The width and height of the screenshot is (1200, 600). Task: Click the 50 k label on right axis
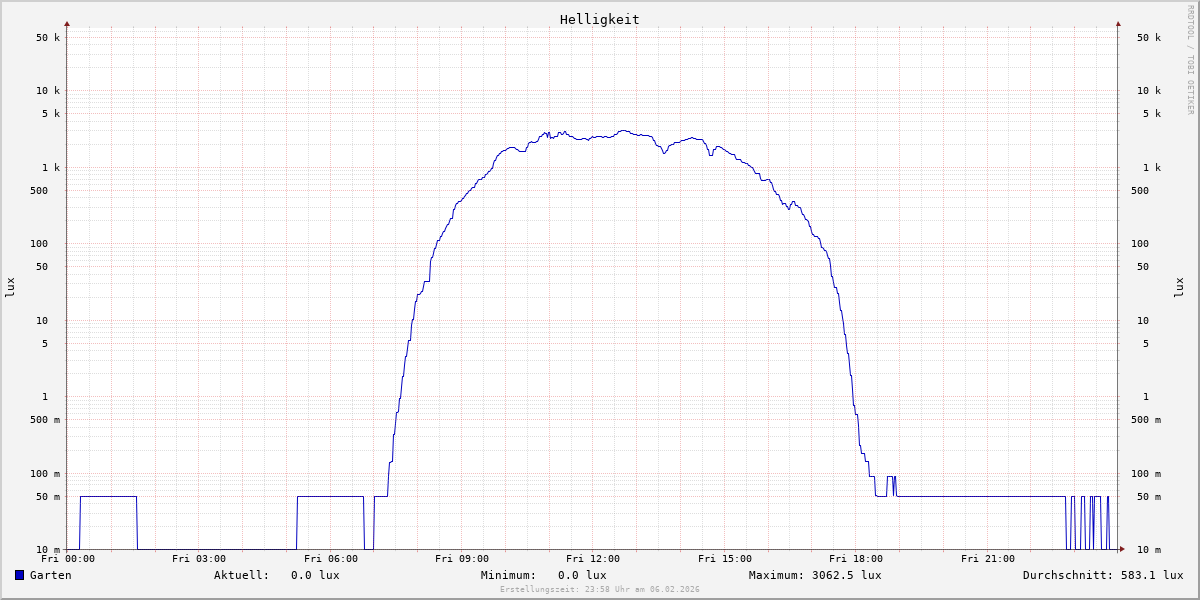(x=1149, y=38)
